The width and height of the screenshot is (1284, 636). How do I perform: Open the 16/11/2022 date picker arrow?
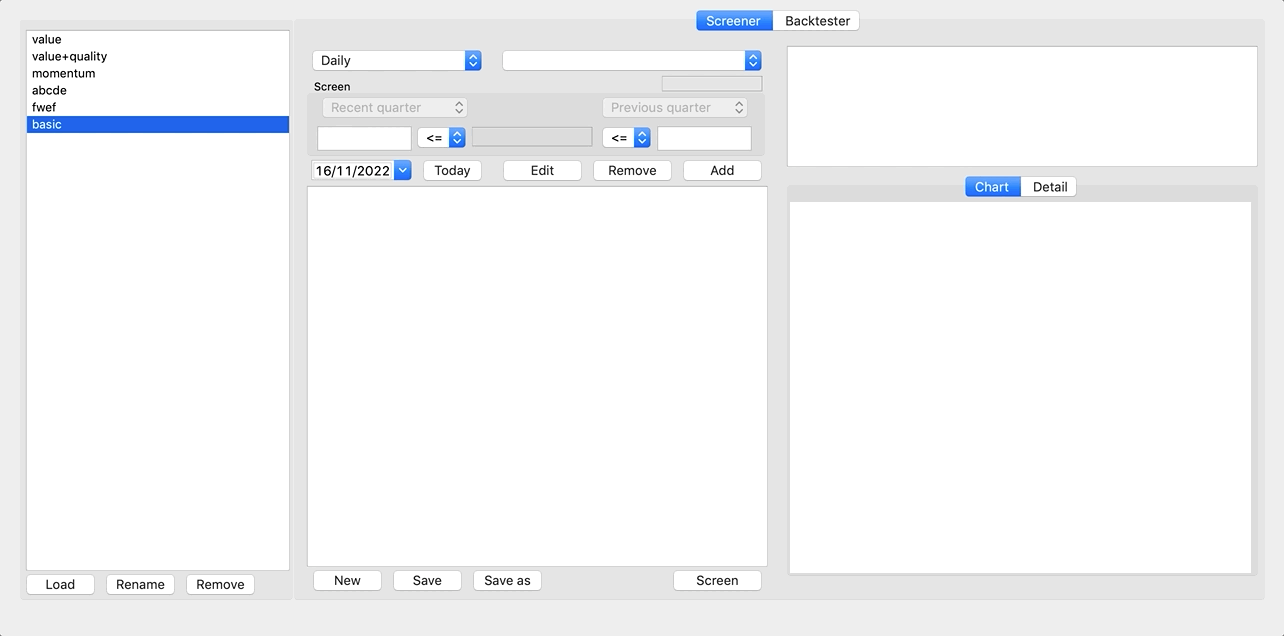pyautogui.click(x=402, y=171)
